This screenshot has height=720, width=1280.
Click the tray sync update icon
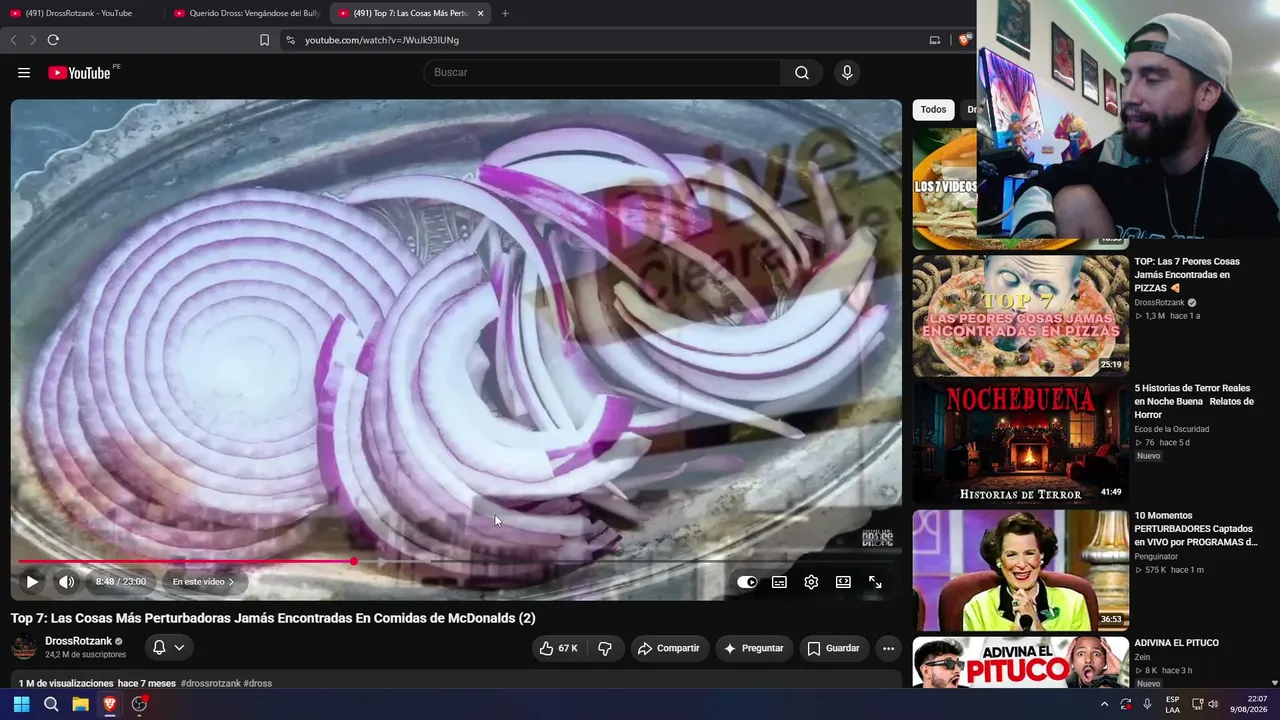click(x=1126, y=704)
